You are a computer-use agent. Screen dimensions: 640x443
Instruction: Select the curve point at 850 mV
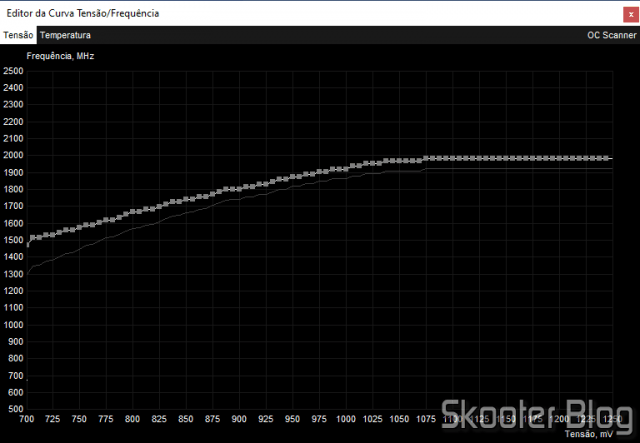coord(186,199)
